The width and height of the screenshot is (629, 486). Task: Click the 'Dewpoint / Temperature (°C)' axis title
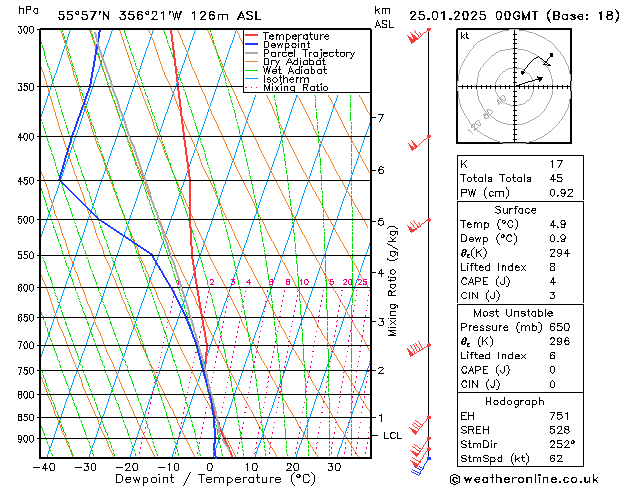point(215,479)
